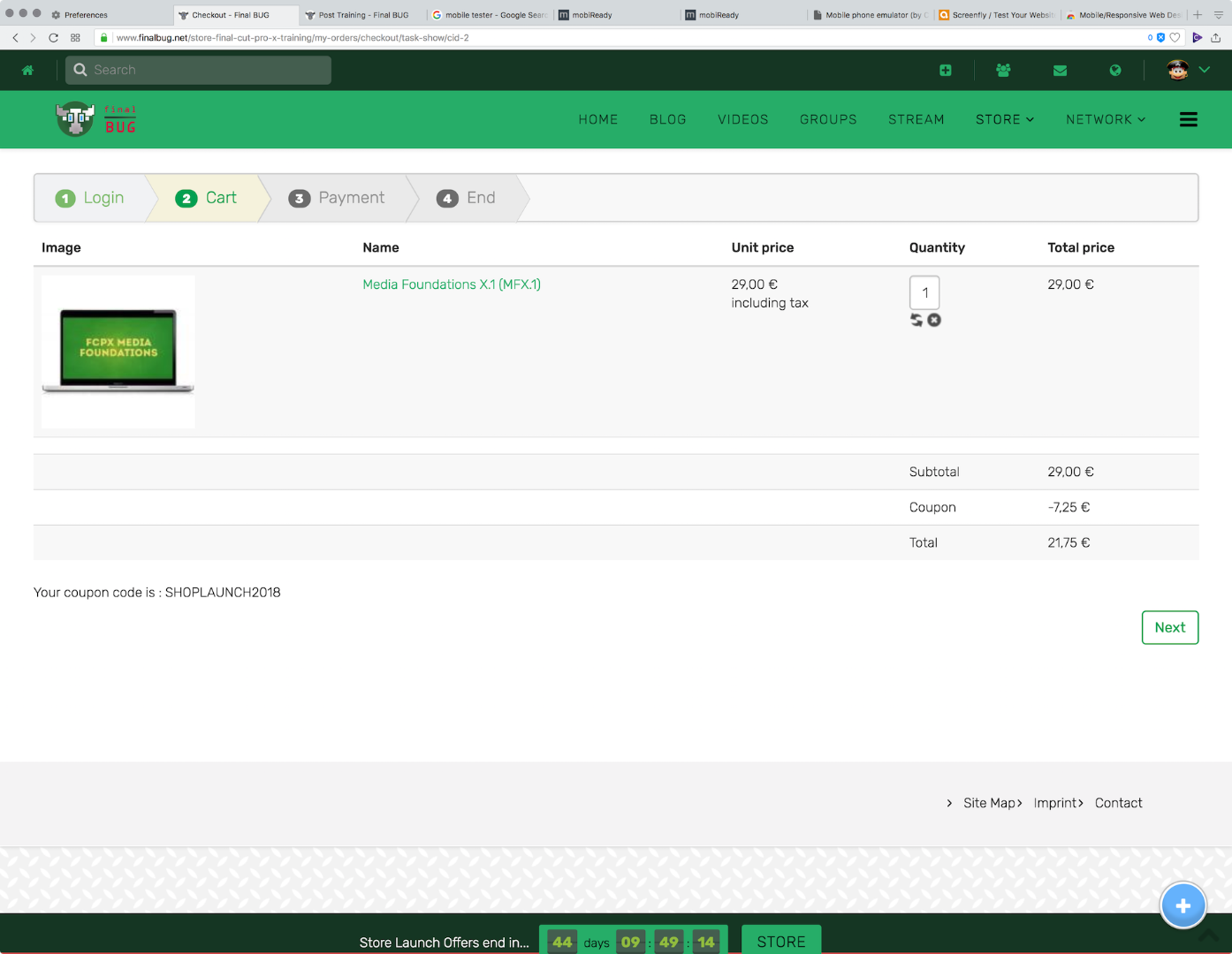Image resolution: width=1232 pixels, height=954 pixels.
Task: Open a new browser tab
Action: point(1198,15)
